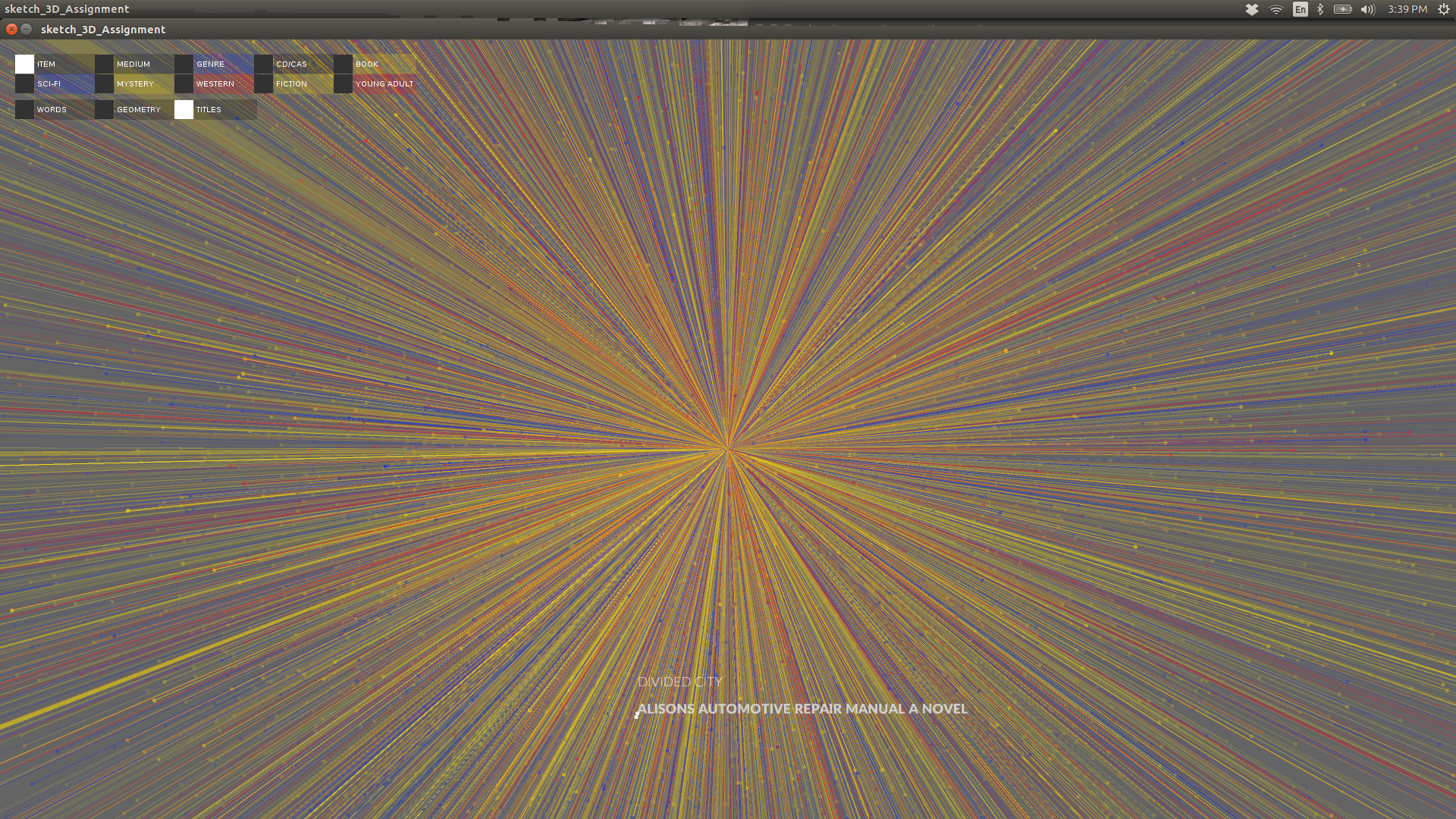Toggle the ITEM checkbox
1456x819 pixels.
(24, 64)
